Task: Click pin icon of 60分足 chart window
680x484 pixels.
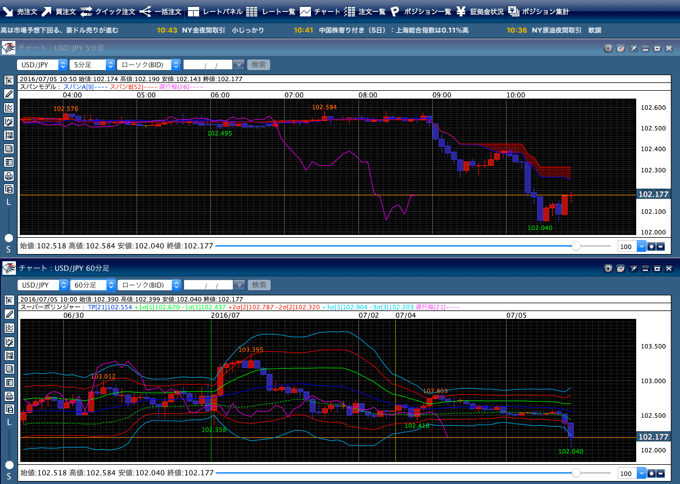Action: pyautogui.click(x=633, y=268)
